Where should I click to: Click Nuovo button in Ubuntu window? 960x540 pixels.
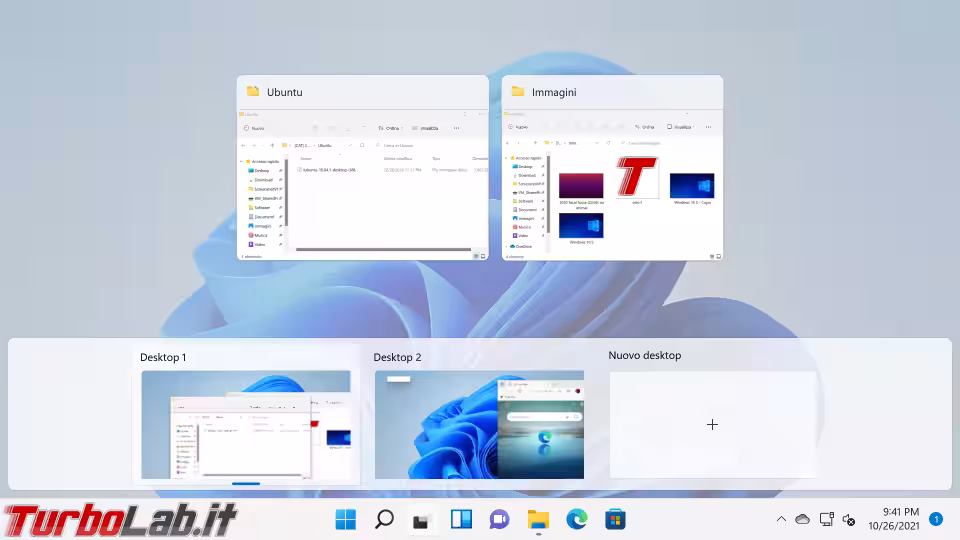click(254, 128)
